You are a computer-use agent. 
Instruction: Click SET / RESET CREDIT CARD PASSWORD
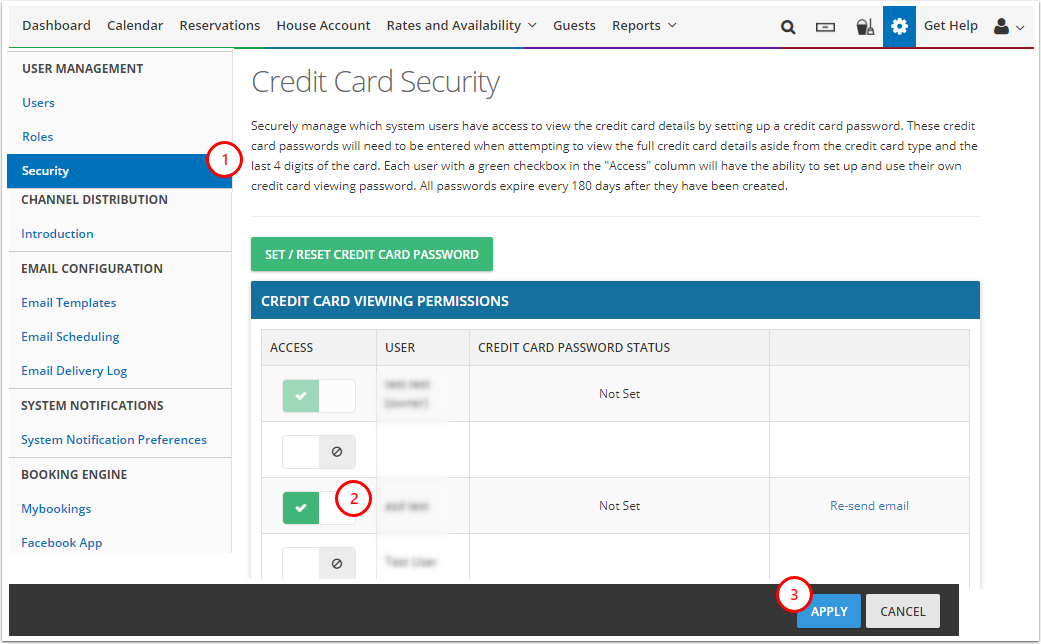pos(371,254)
